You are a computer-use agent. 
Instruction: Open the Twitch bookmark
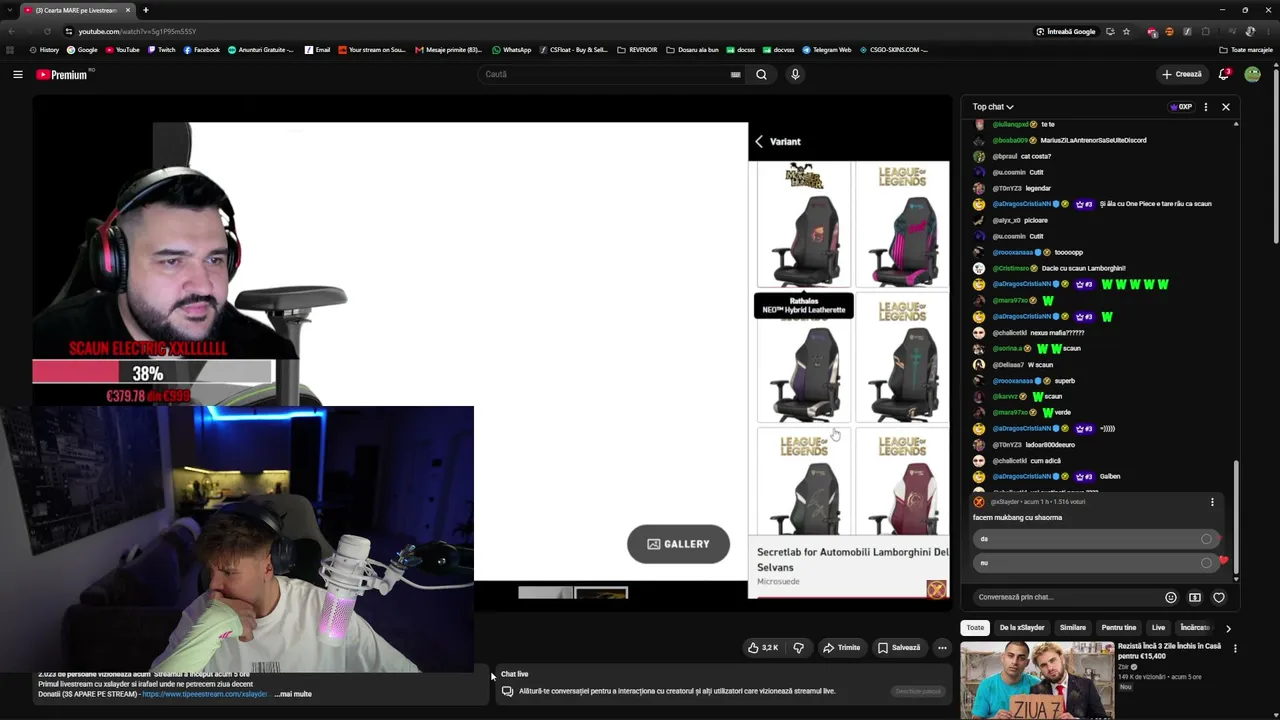pos(161,50)
